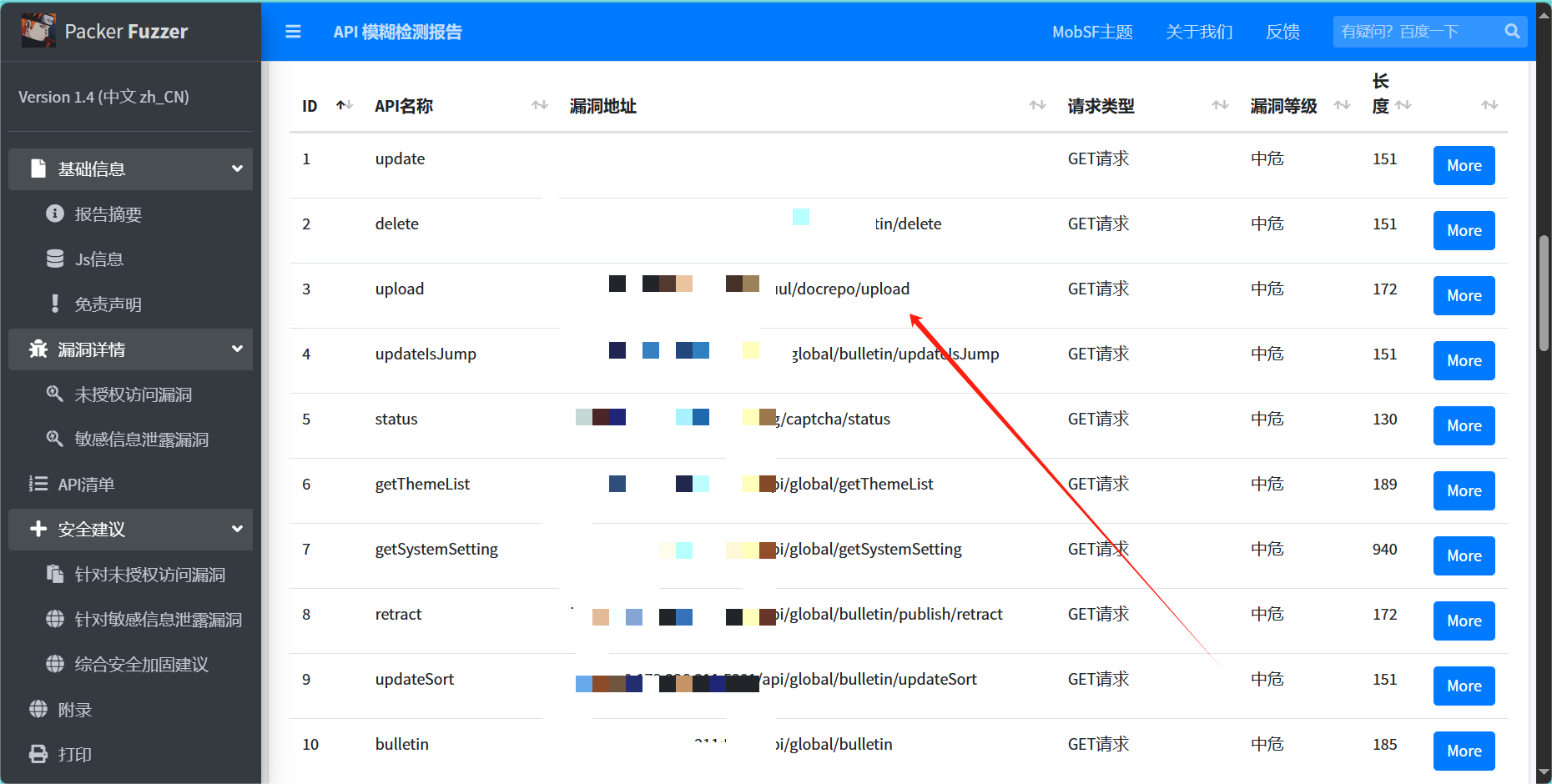
Task: Open the 报告摘要 sidebar item
Action: [130, 214]
